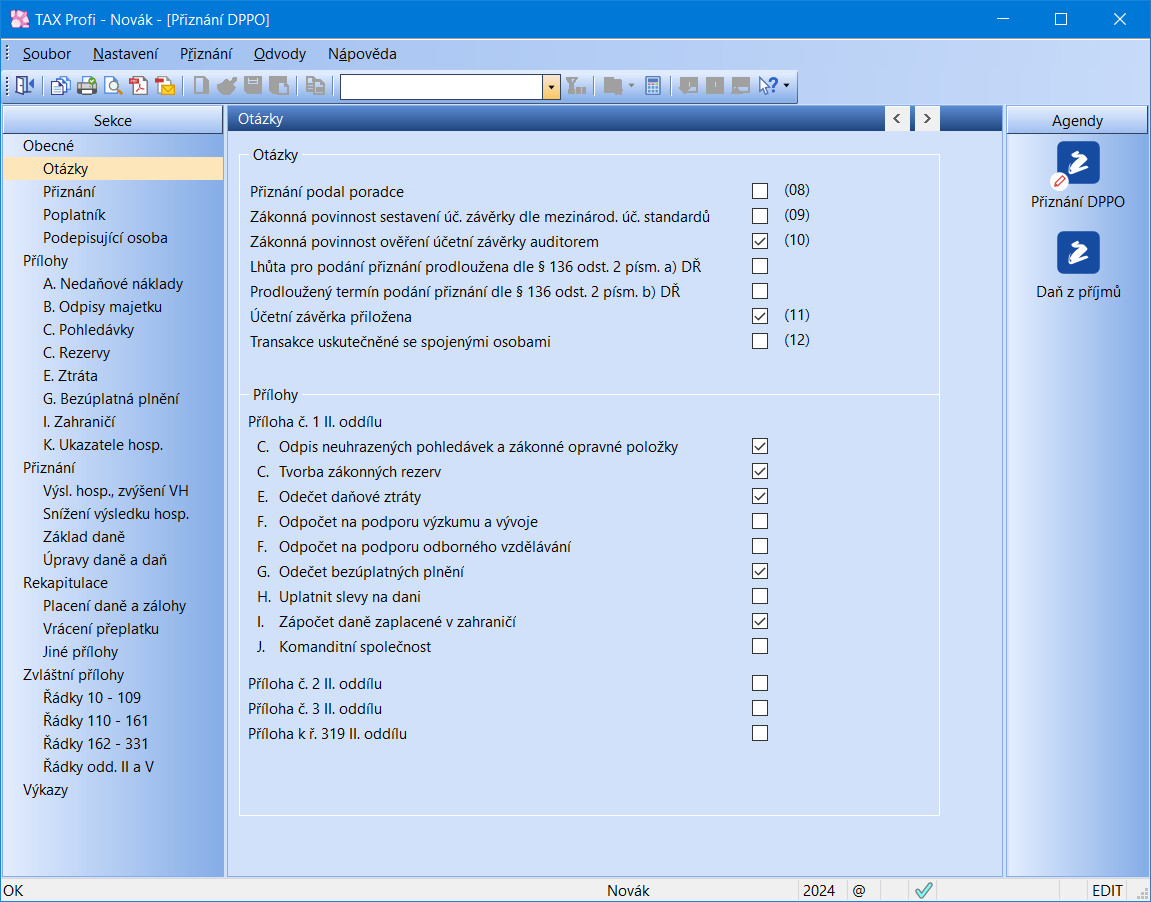The height and width of the screenshot is (902, 1151).
Task: Click the first grayed note icon
Action: 689,86
